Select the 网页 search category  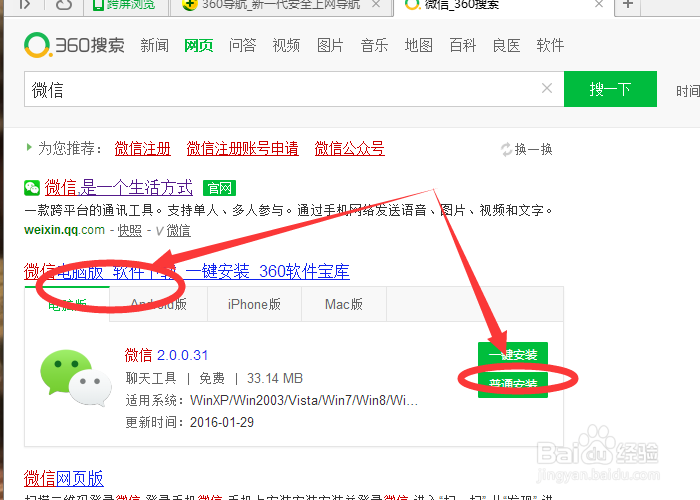[199, 46]
